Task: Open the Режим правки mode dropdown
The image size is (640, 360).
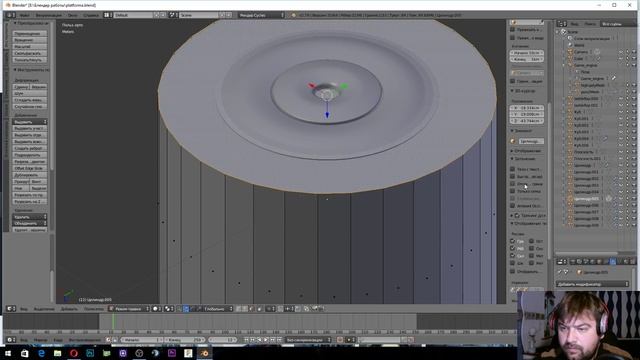Action: pyautogui.click(x=129, y=309)
